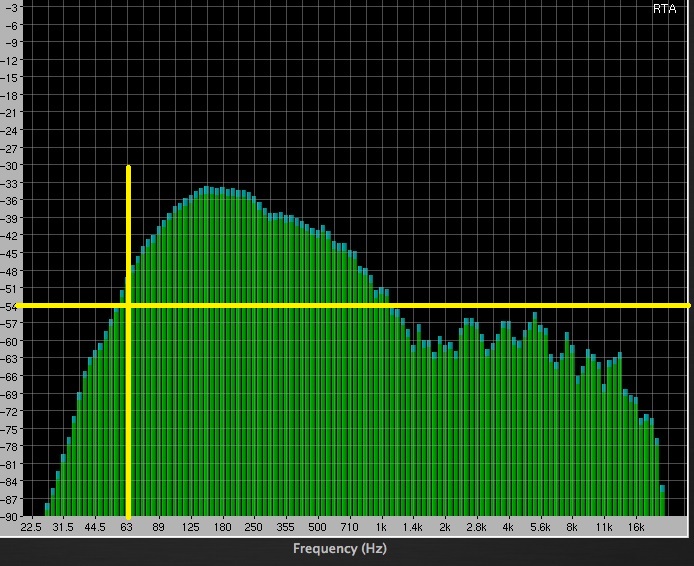The height and width of the screenshot is (566, 694).
Task: Click the -90 dB level axis label
Action: (x=10, y=517)
